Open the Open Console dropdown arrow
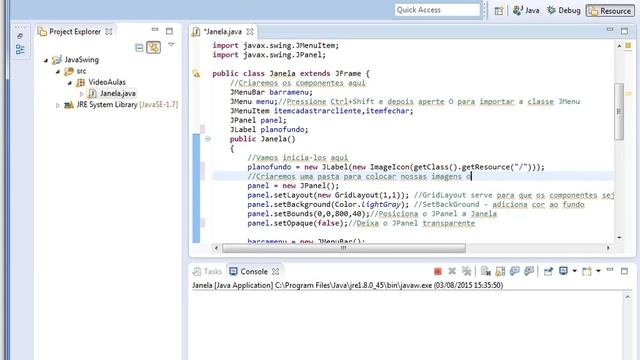The height and width of the screenshot is (360, 640). (x=598, y=271)
